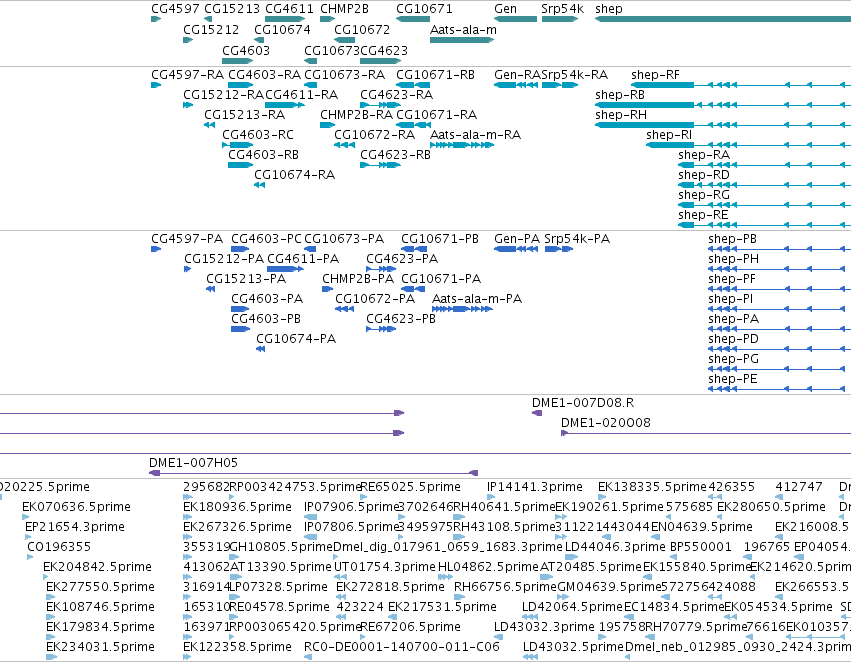Click protein CG4623-PB label
This screenshot has height=662, width=851.
click(401, 319)
